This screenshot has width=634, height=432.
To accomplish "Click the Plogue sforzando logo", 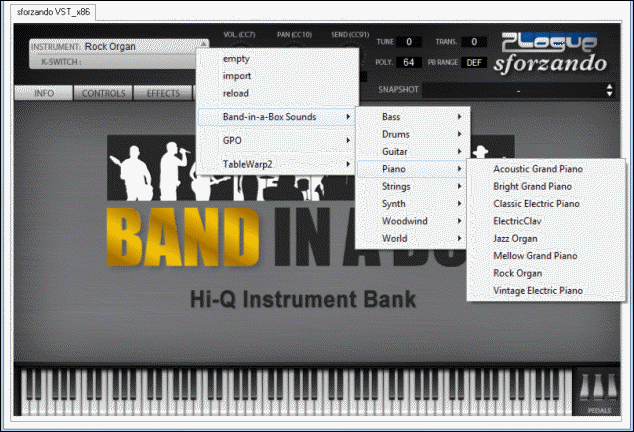I will (x=550, y=54).
